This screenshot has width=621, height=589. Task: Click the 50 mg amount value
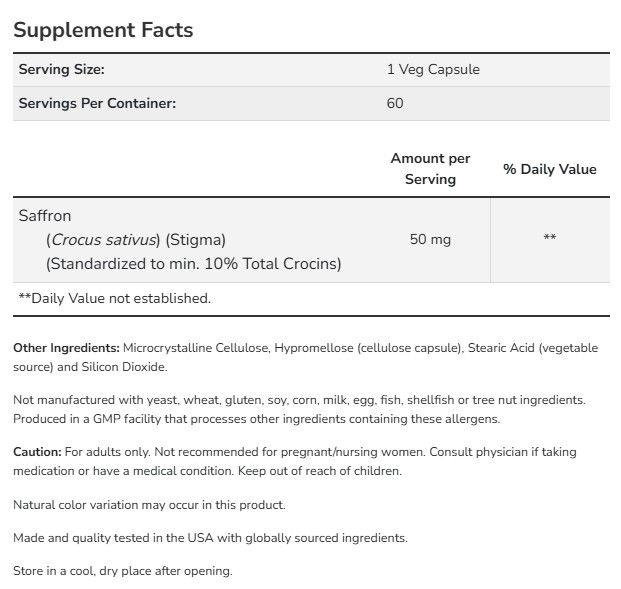coord(430,240)
